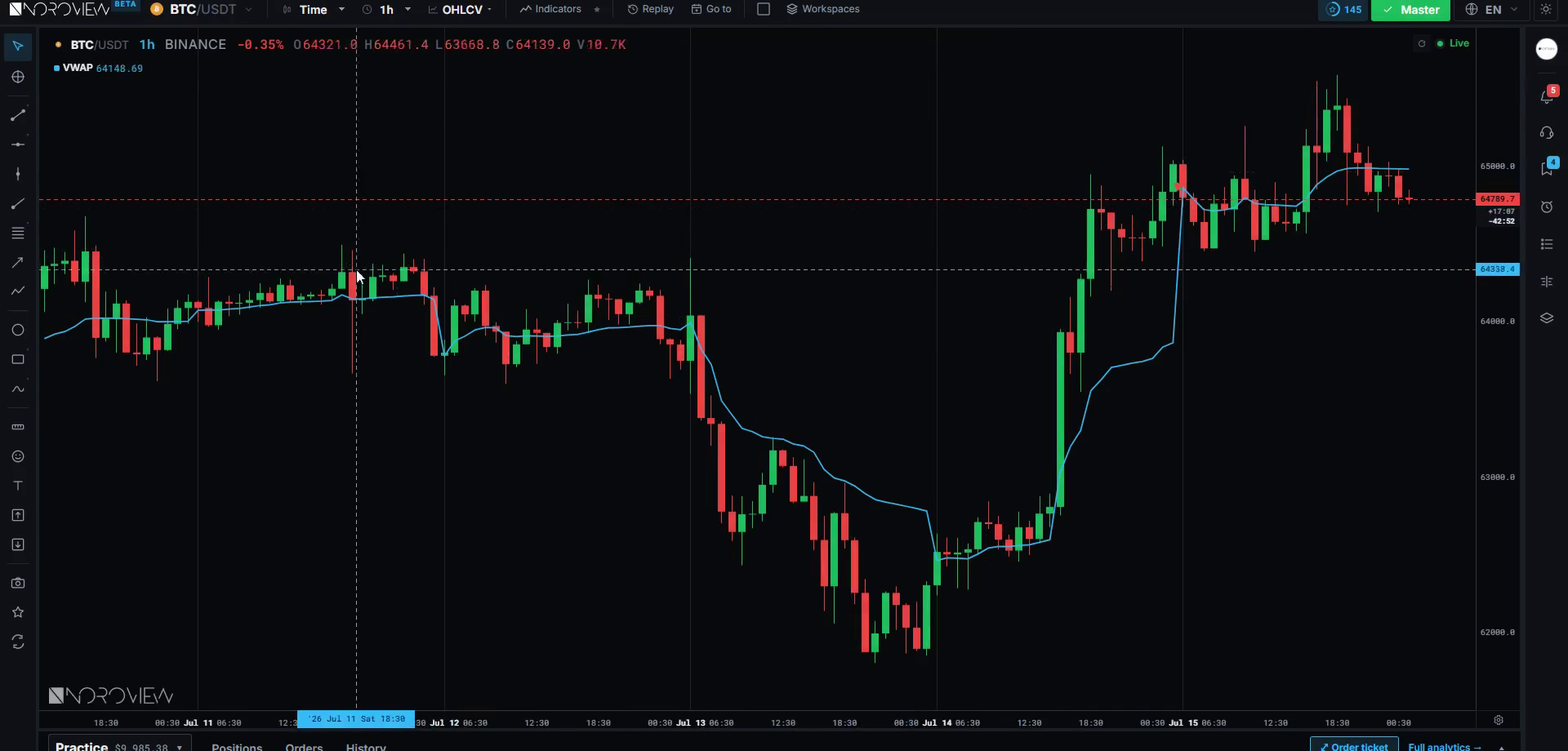Expand the OHLCV dropdown
Screen dimensions: 1568x751
461,10
